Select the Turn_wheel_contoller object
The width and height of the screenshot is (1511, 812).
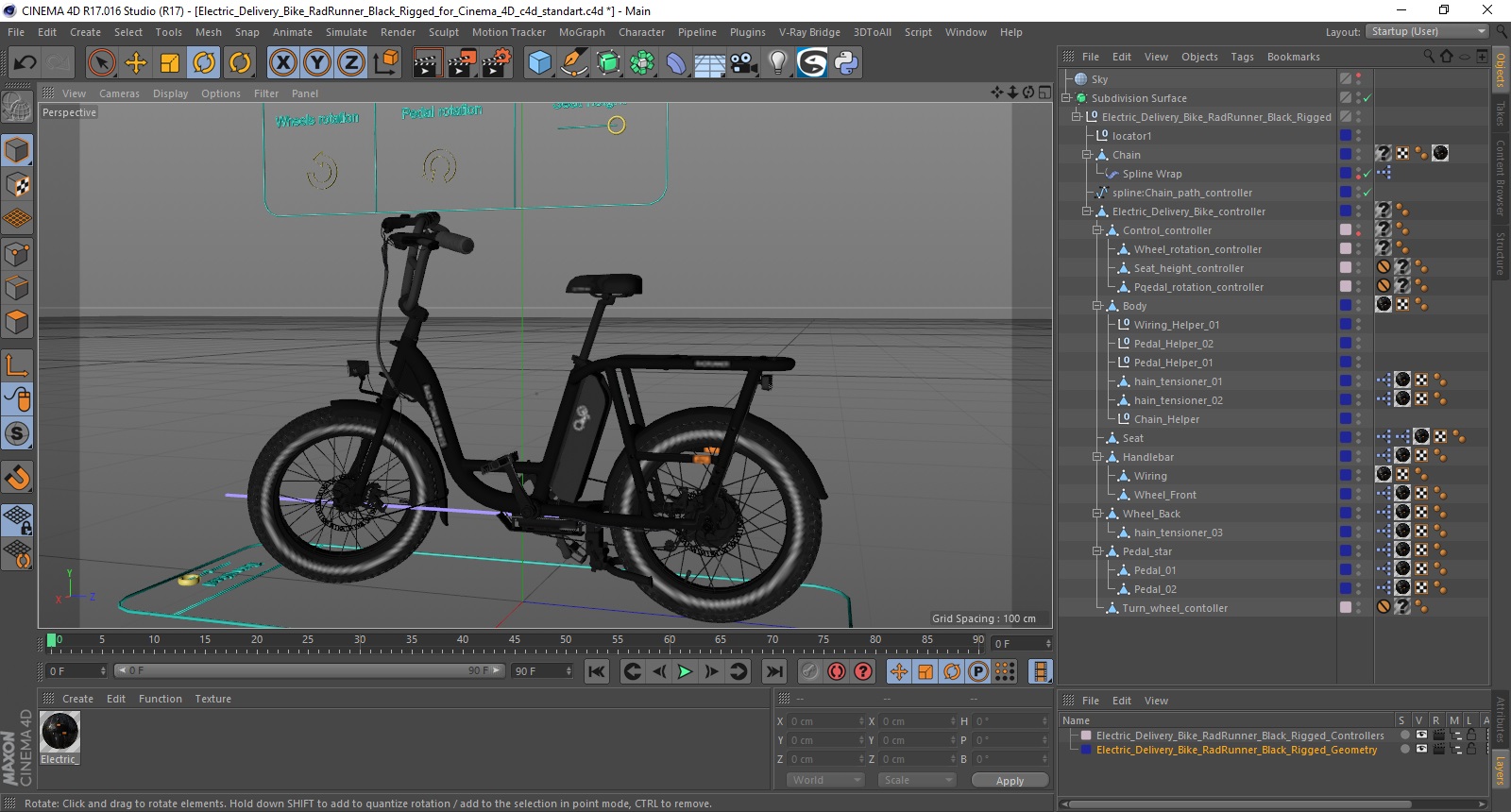(x=1175, y=608)
